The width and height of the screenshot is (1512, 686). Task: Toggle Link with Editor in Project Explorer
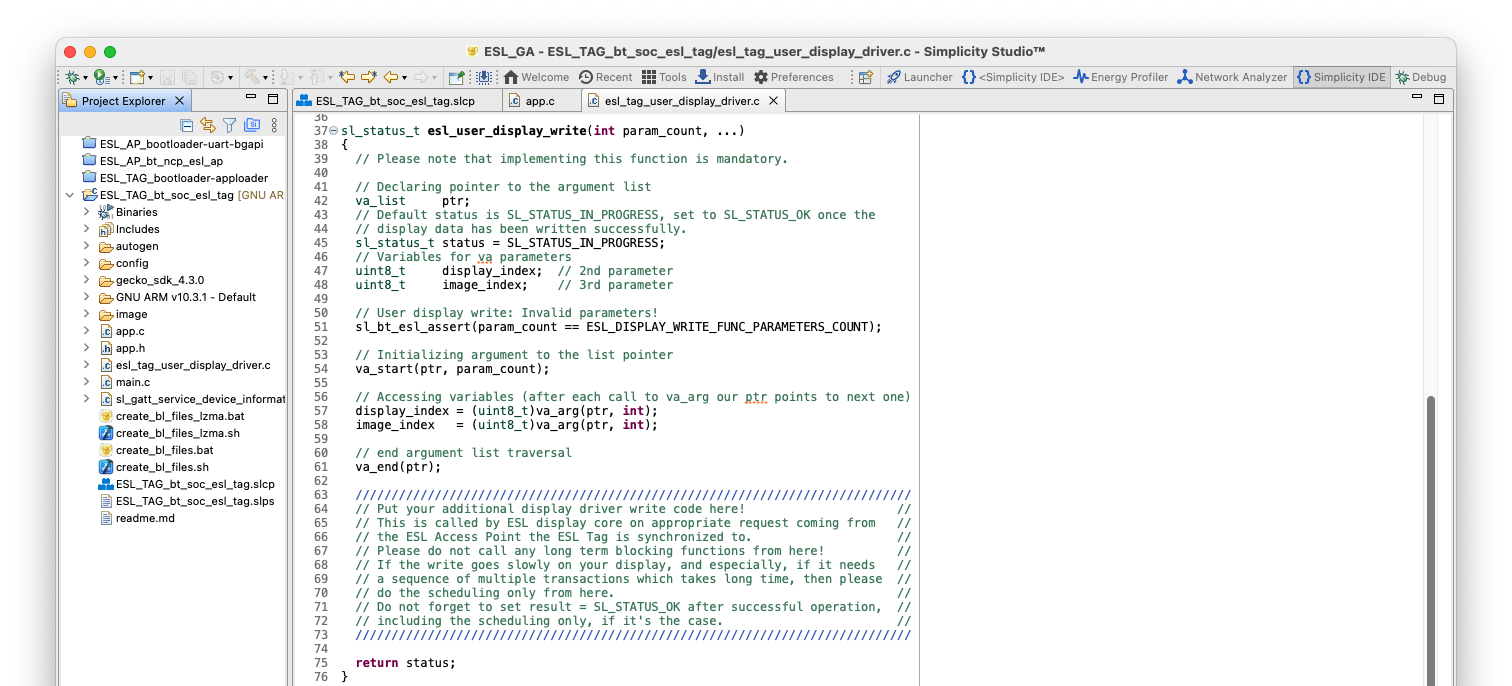pos(206,125)
